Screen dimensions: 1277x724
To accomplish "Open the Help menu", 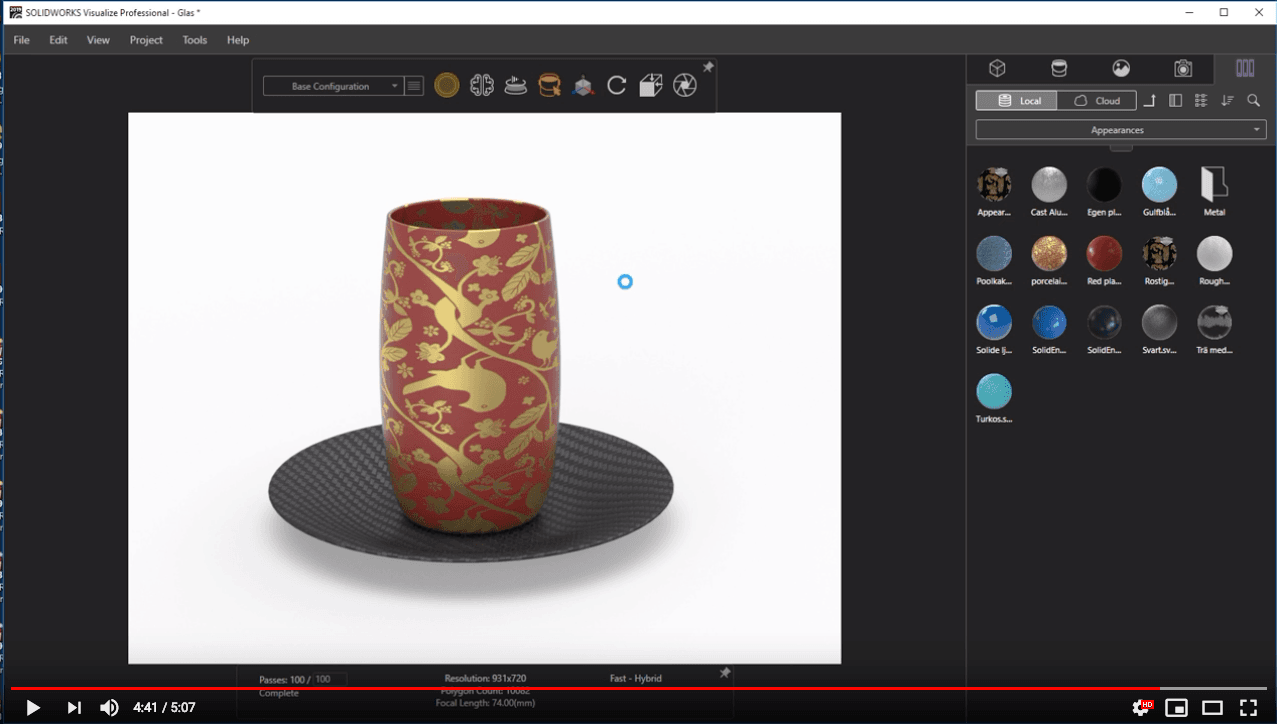I will 238,40.
